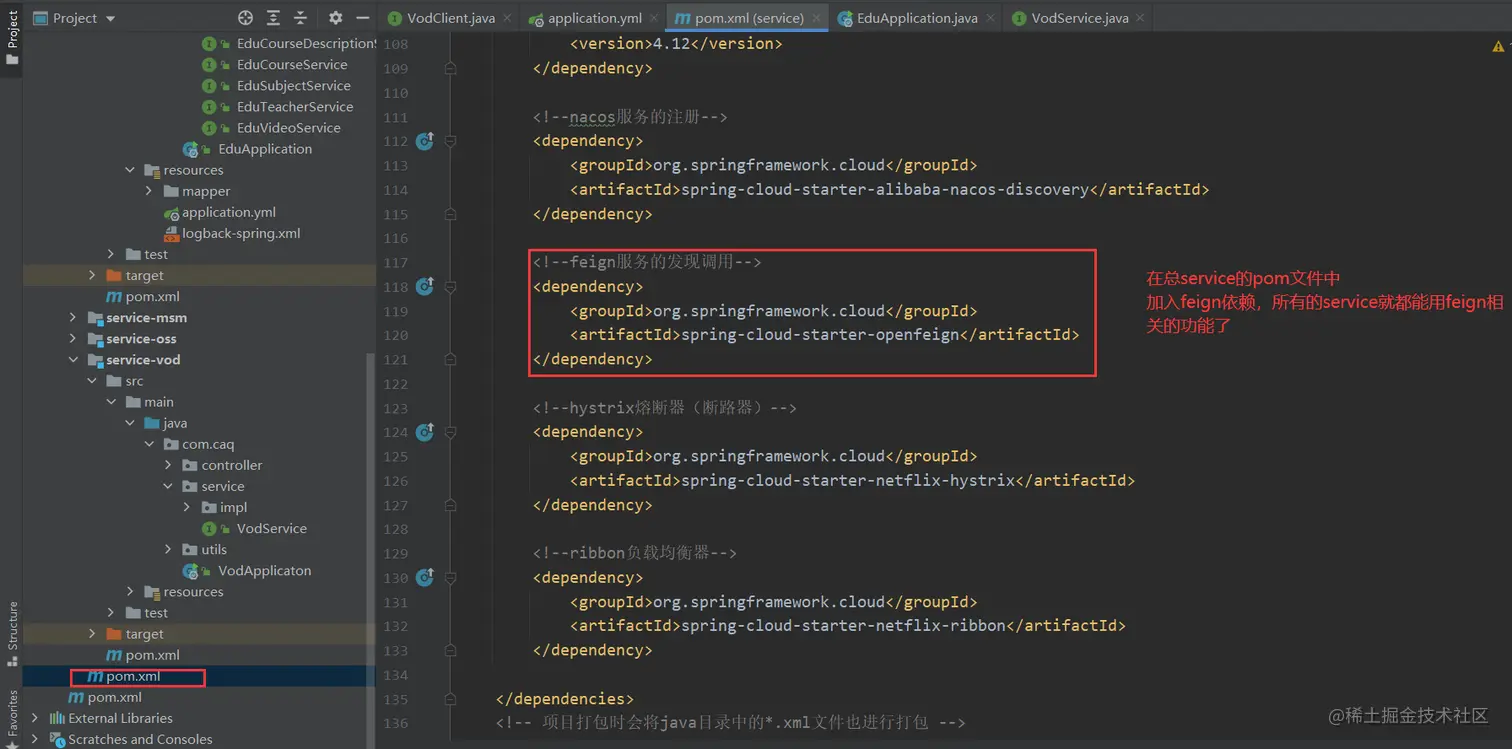
Task: Switch to the VodService.java tab
Action: [x=1080, y=18]
